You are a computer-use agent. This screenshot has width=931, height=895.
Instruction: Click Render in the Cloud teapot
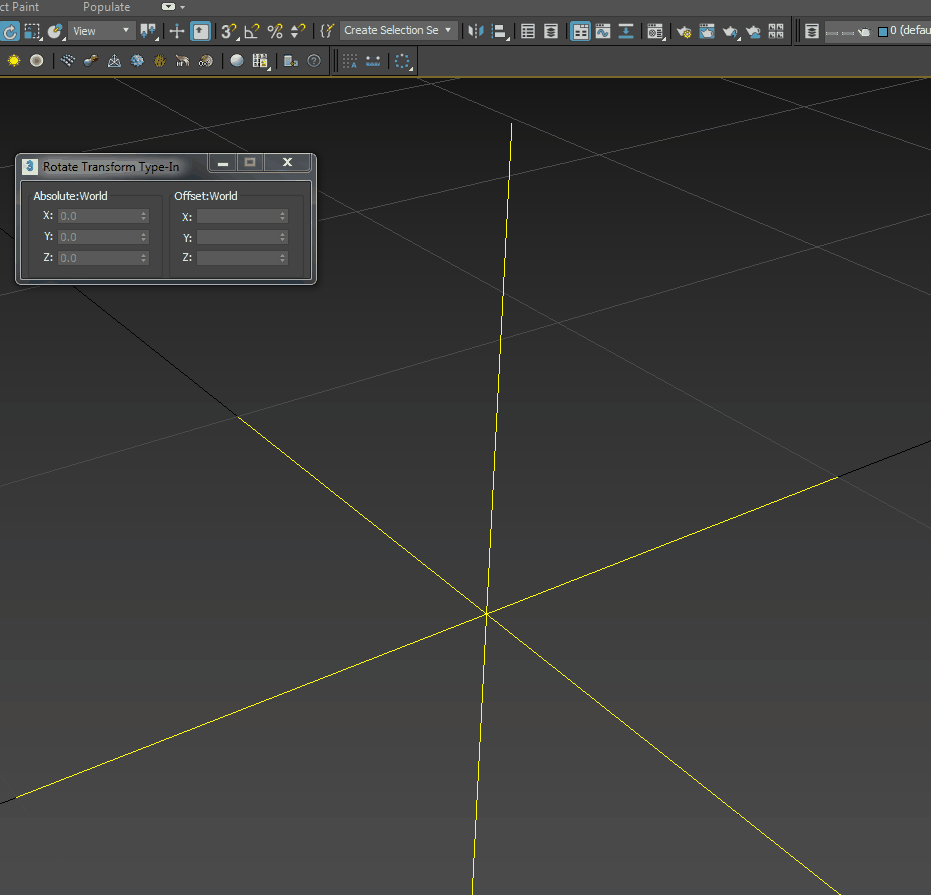pyautogui.click(x=753, y=31)
